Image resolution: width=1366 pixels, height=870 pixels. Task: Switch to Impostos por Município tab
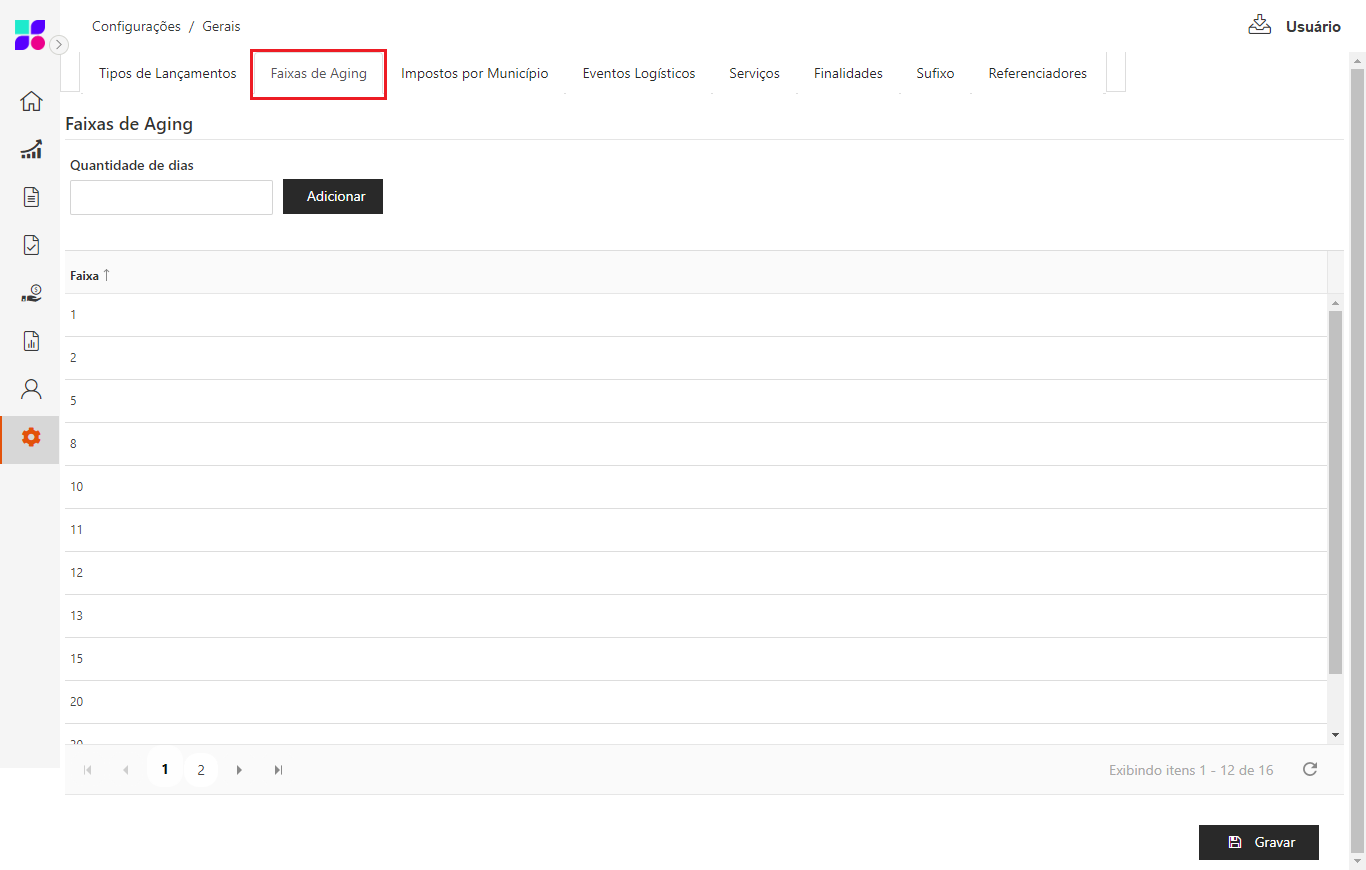474,73
